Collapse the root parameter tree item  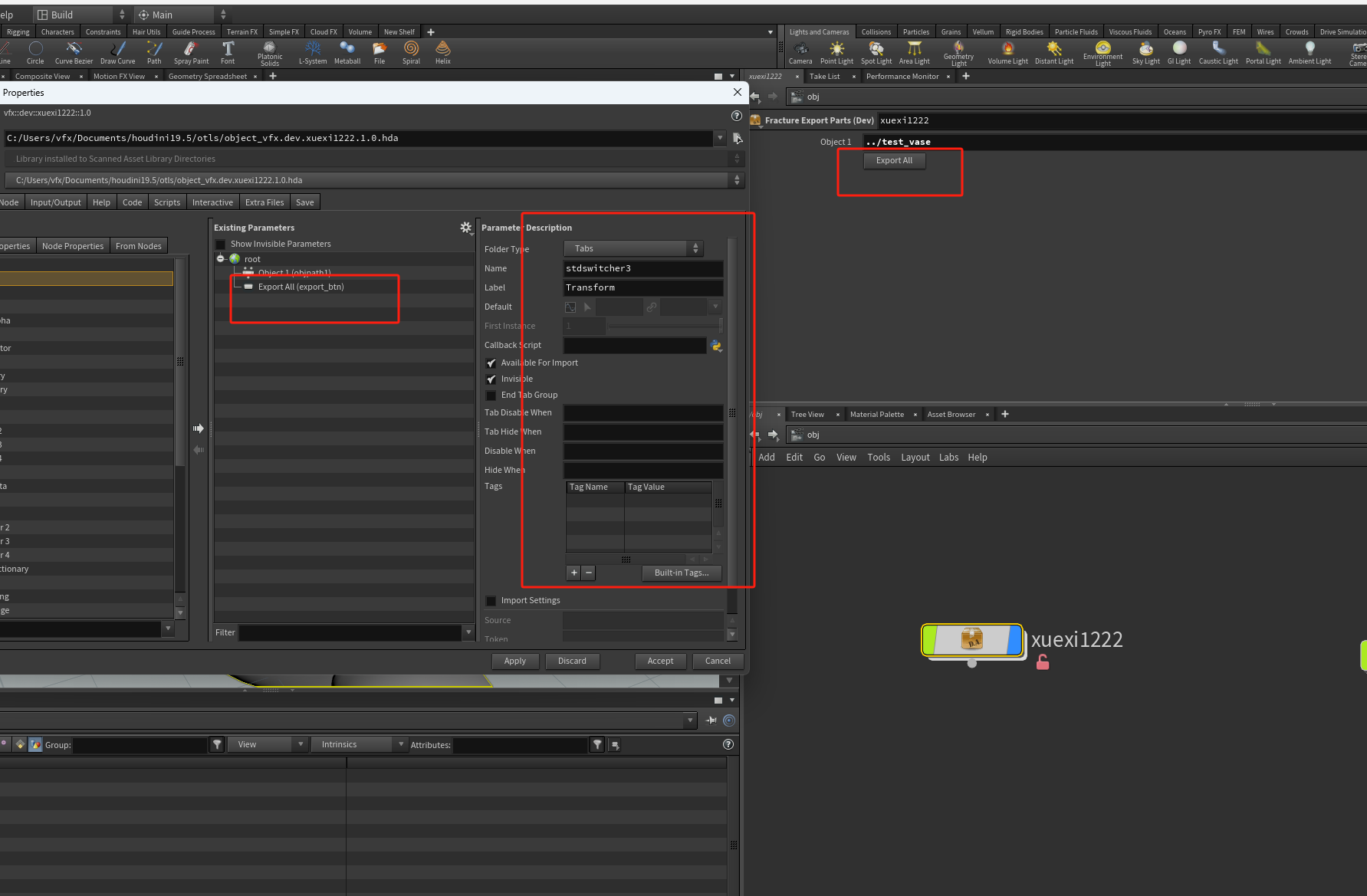click(x=221, y=258)
